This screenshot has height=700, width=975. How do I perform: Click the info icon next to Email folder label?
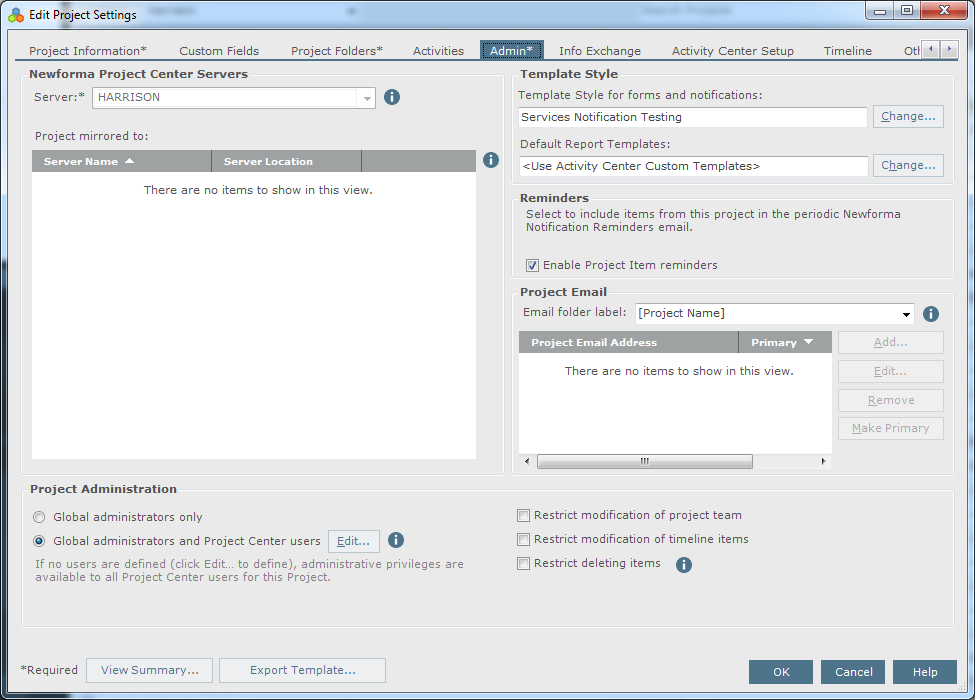(x=930, y=314)
